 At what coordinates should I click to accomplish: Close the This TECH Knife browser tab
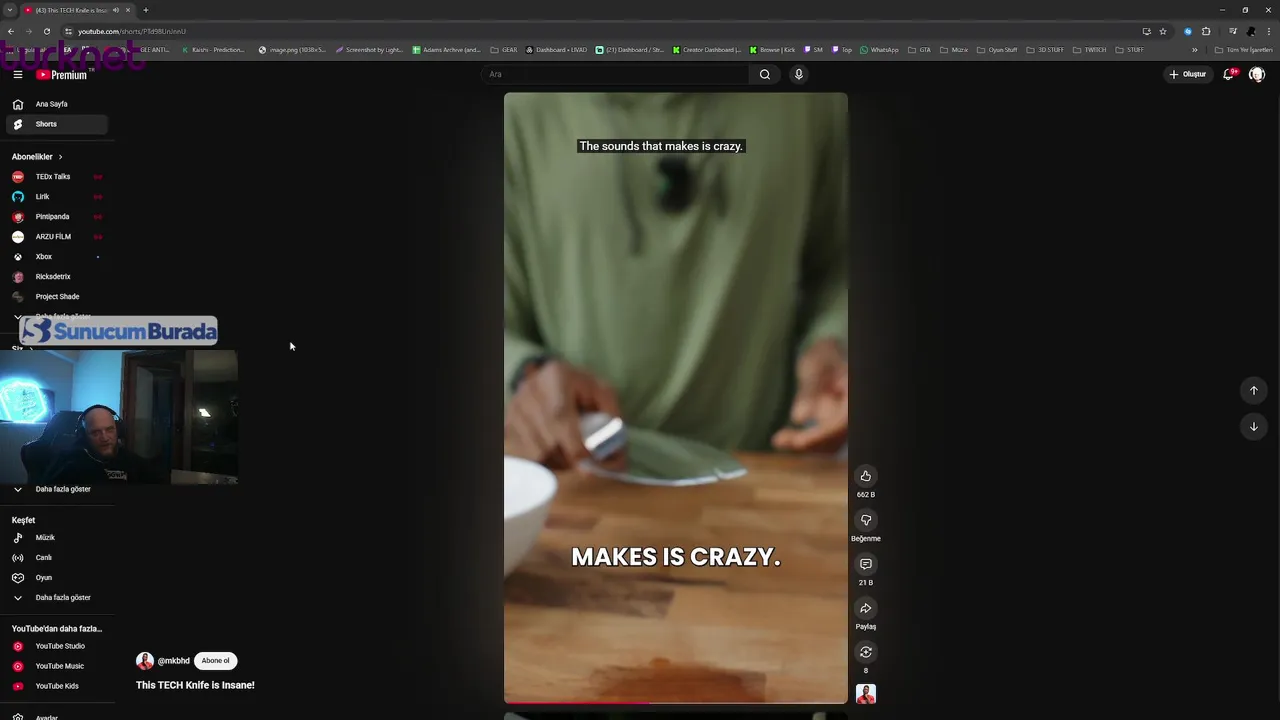pyautogui.click(x=128, y=10)
